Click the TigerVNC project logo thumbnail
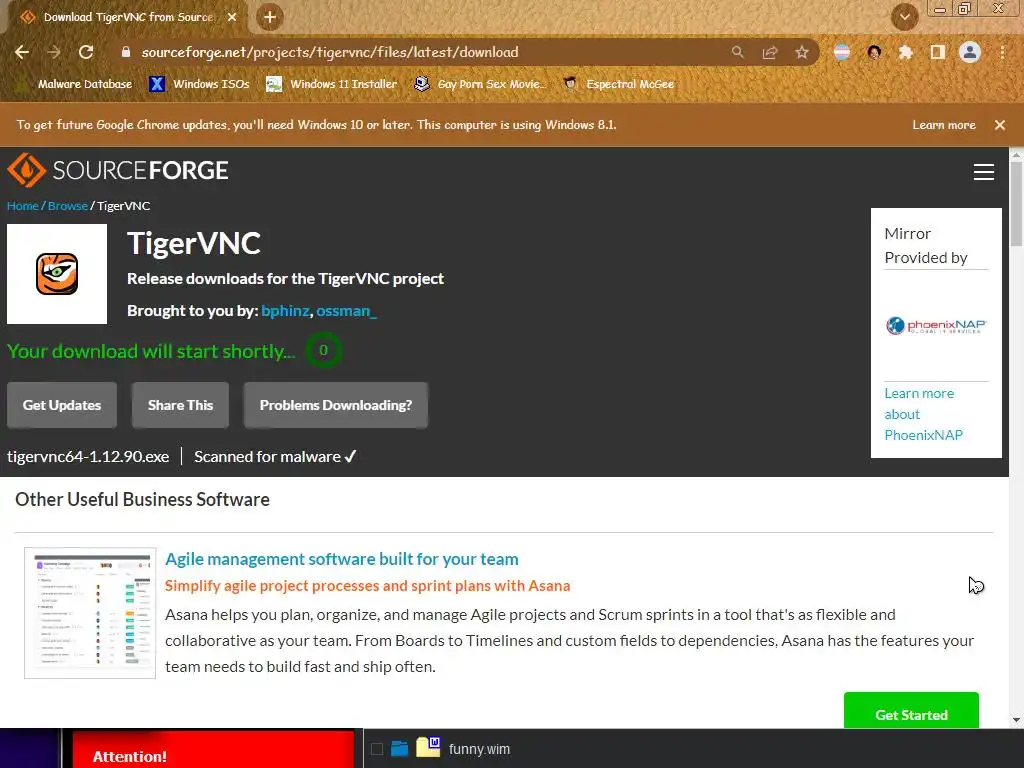 57,274
